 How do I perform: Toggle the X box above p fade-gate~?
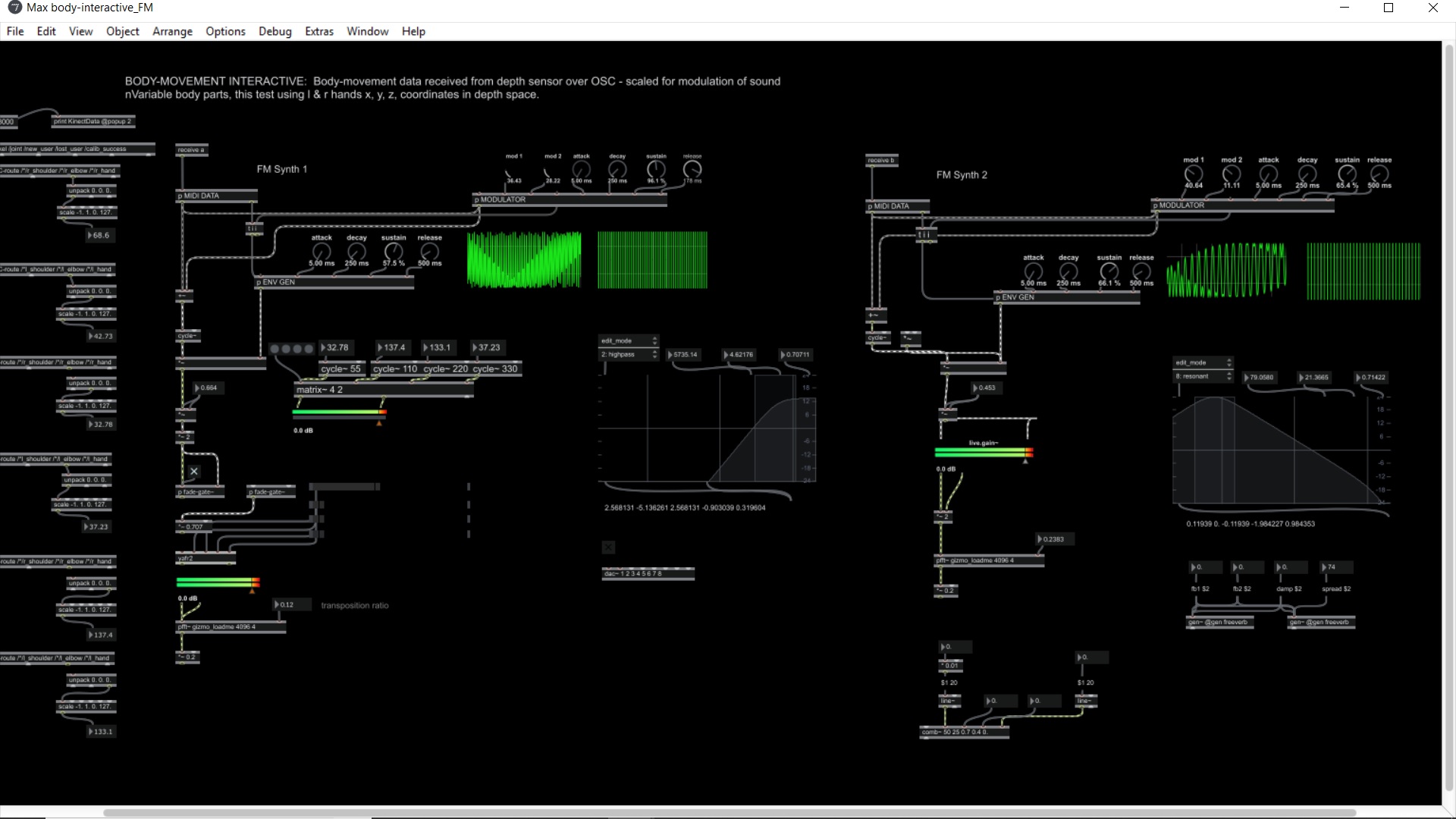pos(194,472)
